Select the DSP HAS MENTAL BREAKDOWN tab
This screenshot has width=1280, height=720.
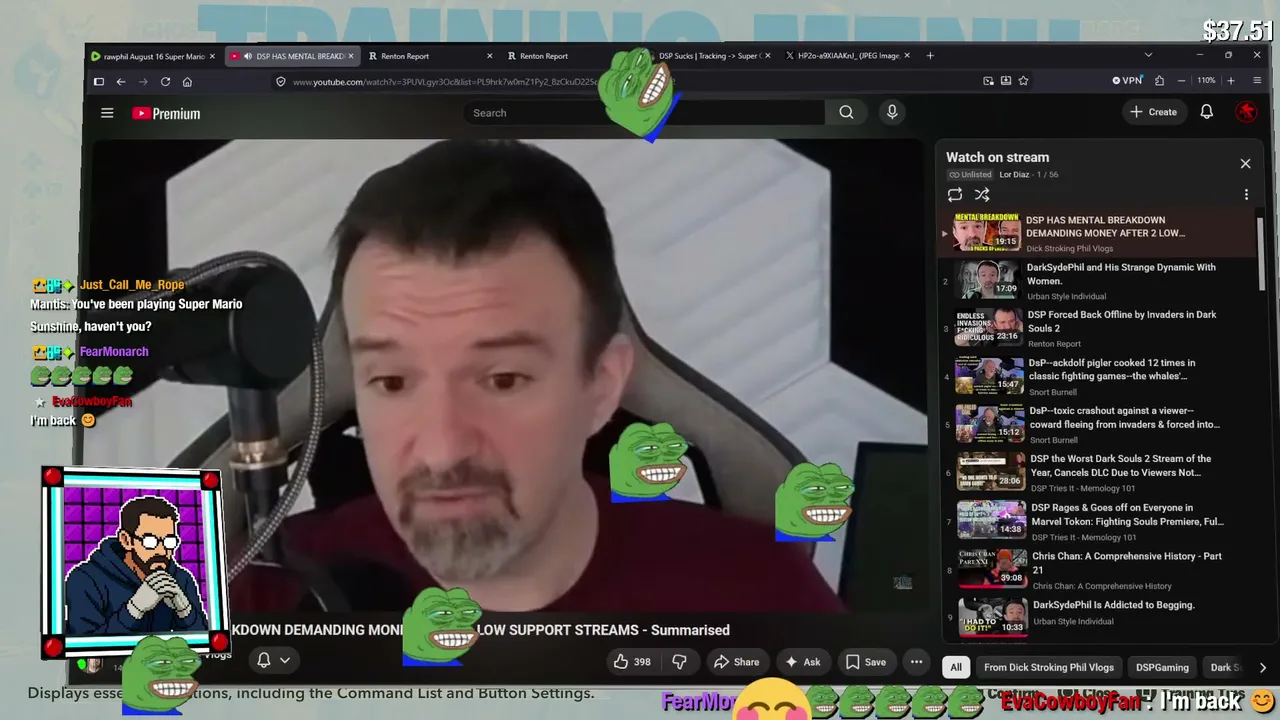tap(292, 56)
